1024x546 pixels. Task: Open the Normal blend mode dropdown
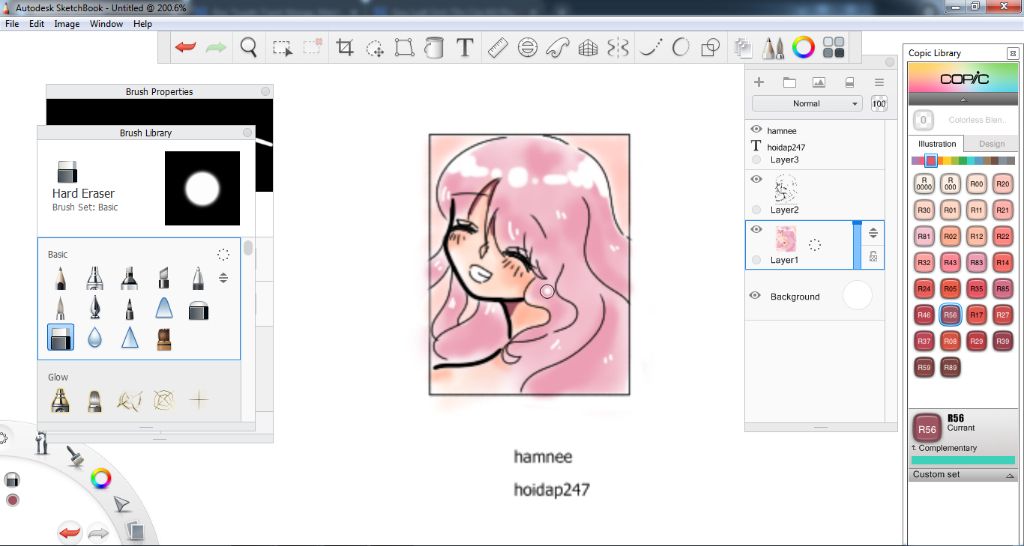pos(807,103)
